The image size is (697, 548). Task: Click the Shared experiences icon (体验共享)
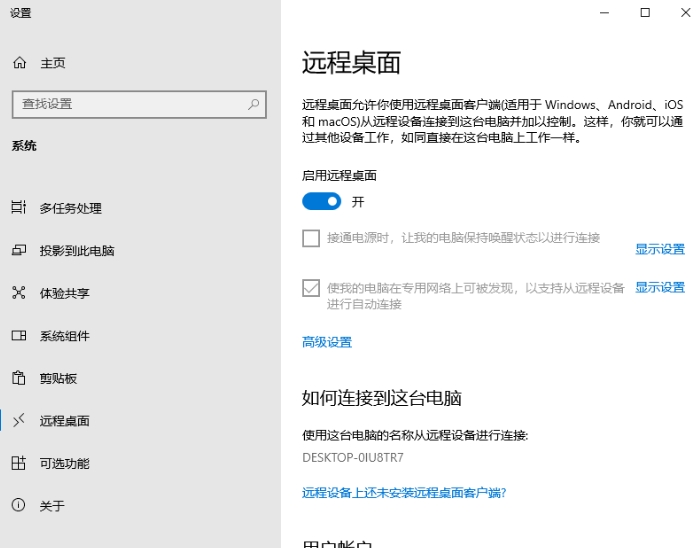tap(18, 293)
